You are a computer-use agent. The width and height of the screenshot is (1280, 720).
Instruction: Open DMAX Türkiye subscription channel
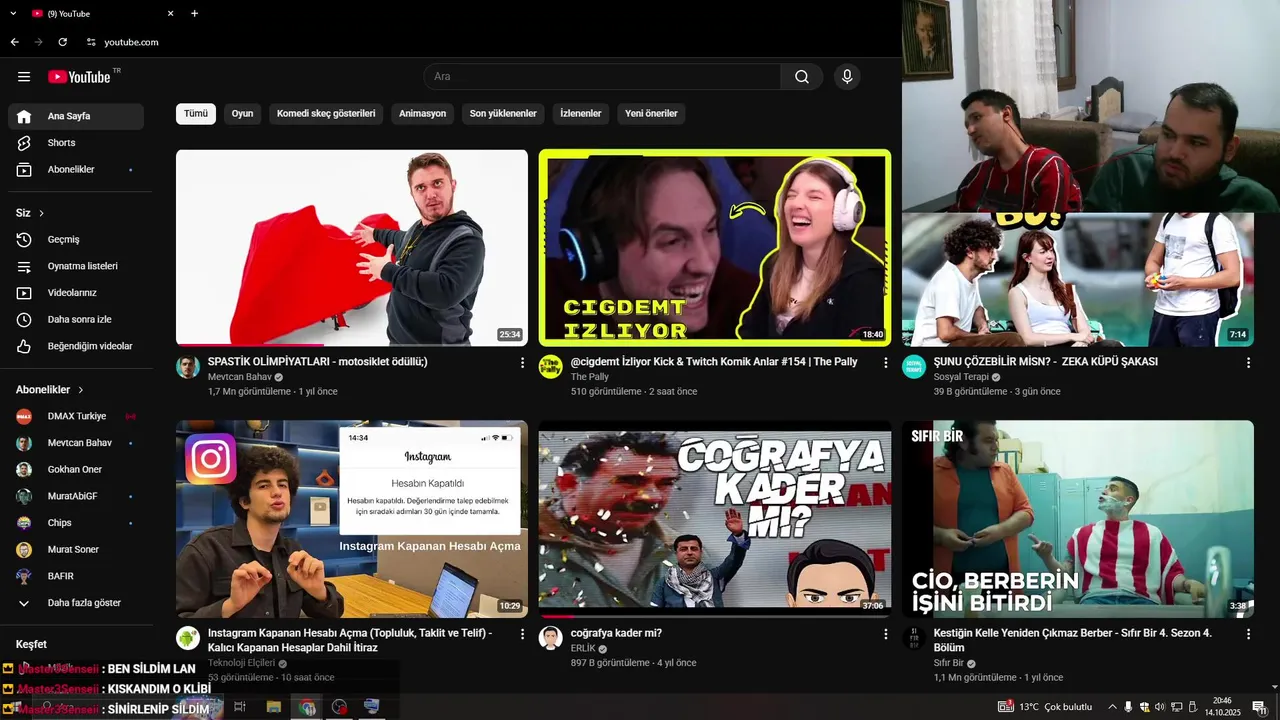76,416
